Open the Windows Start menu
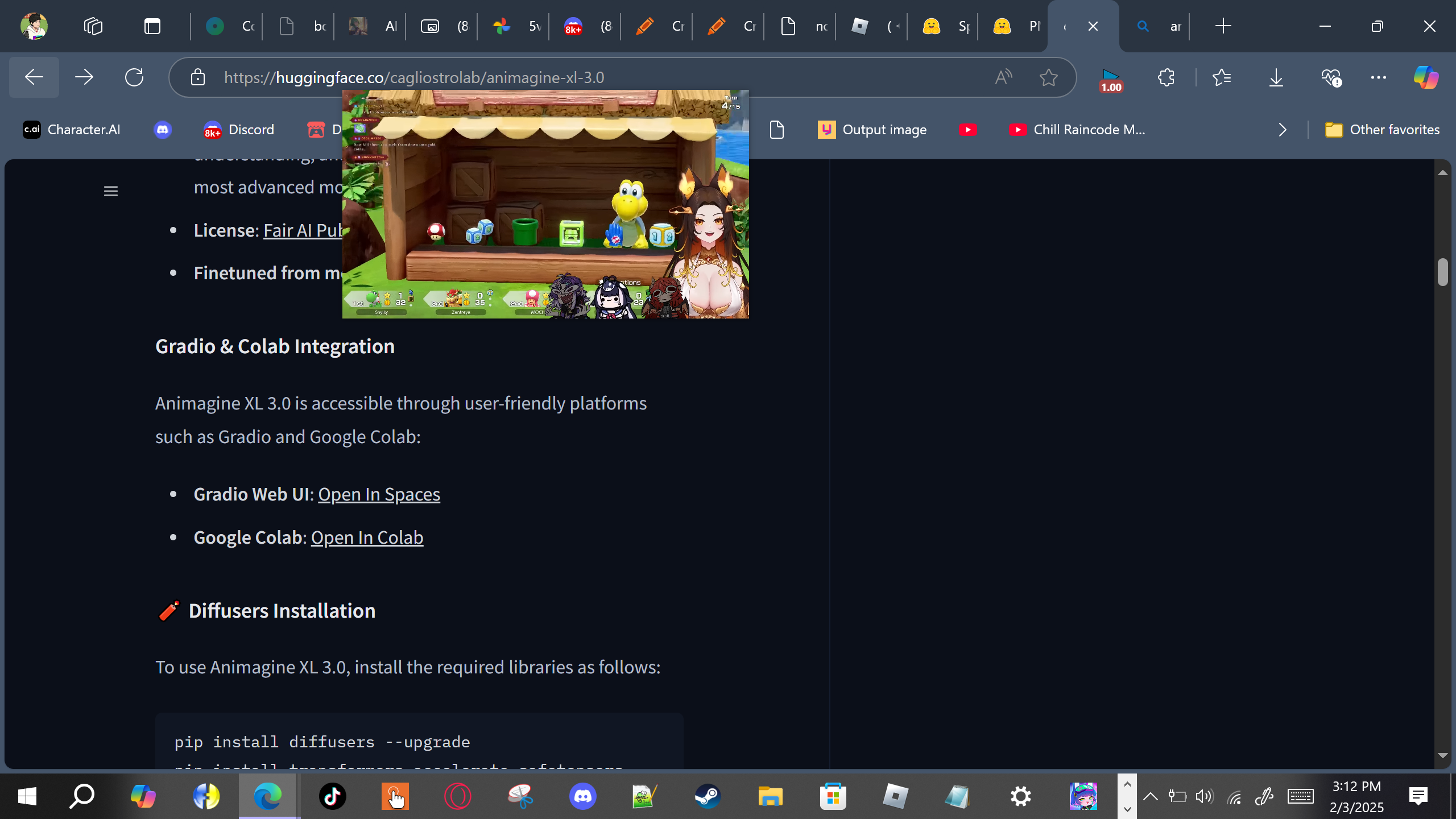The height and width of the screenshot is (819, 1456). tap(27, 796)
